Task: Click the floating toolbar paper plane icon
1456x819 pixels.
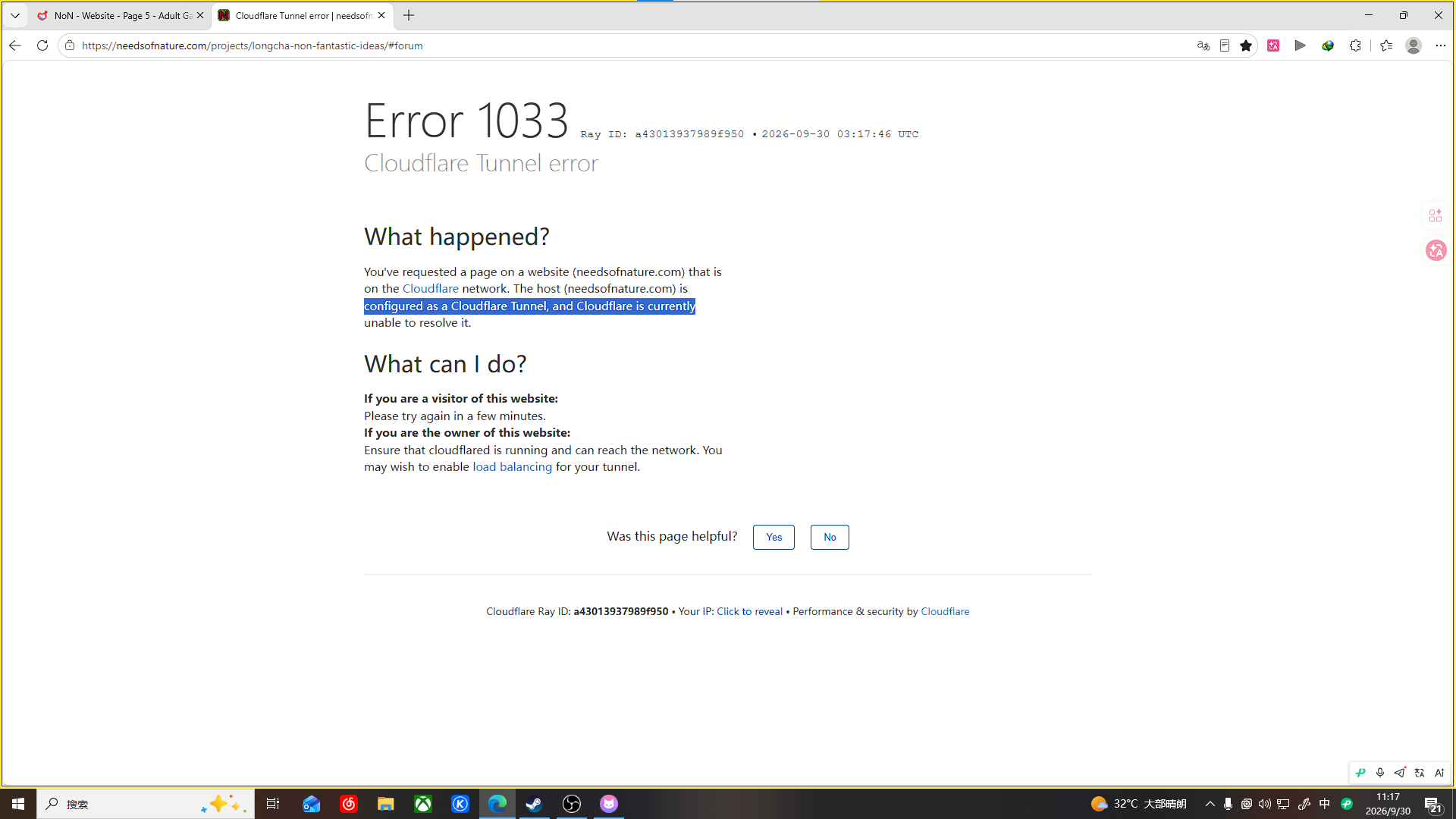Action: click(x=1400, y=773)
